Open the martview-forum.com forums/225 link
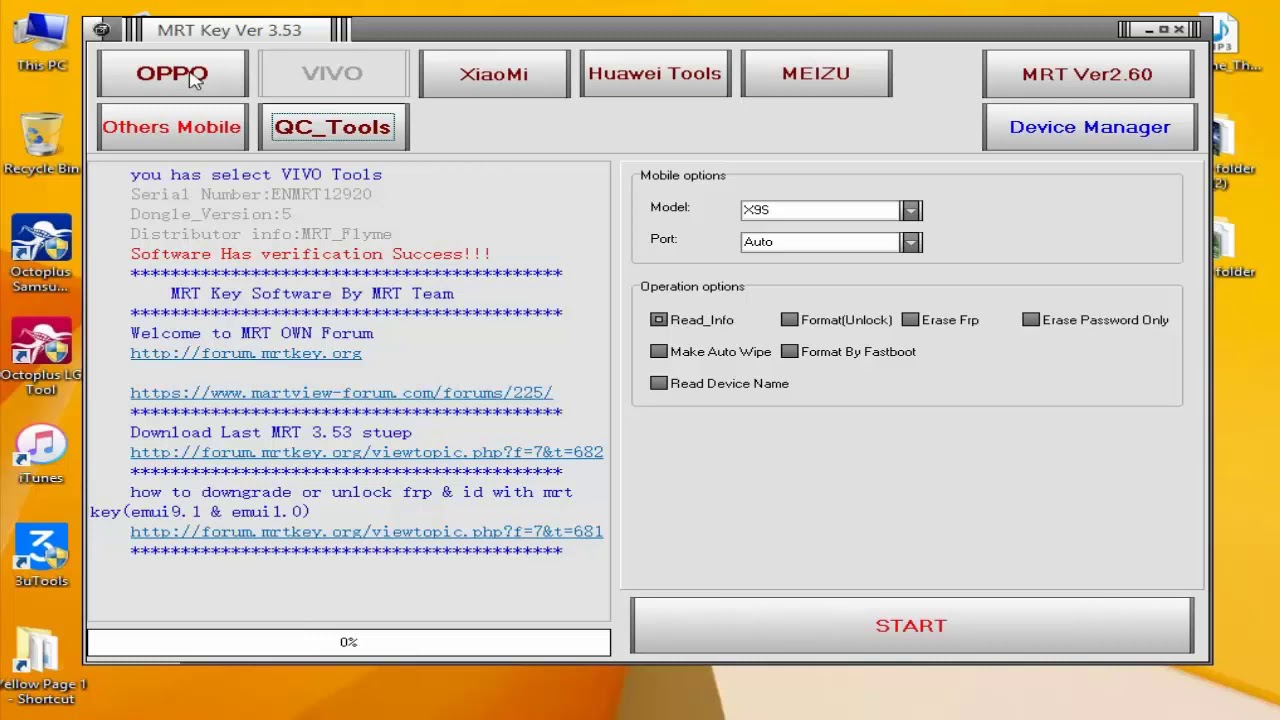This screenshot has height=720, width=1280. point(341,393)
